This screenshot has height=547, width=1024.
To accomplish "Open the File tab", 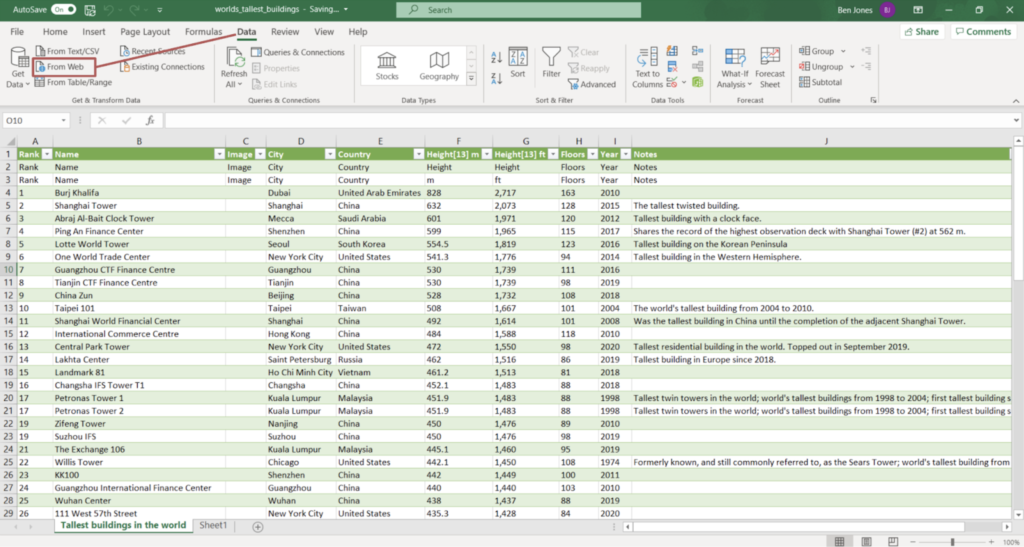I will [x=17, y=31].
